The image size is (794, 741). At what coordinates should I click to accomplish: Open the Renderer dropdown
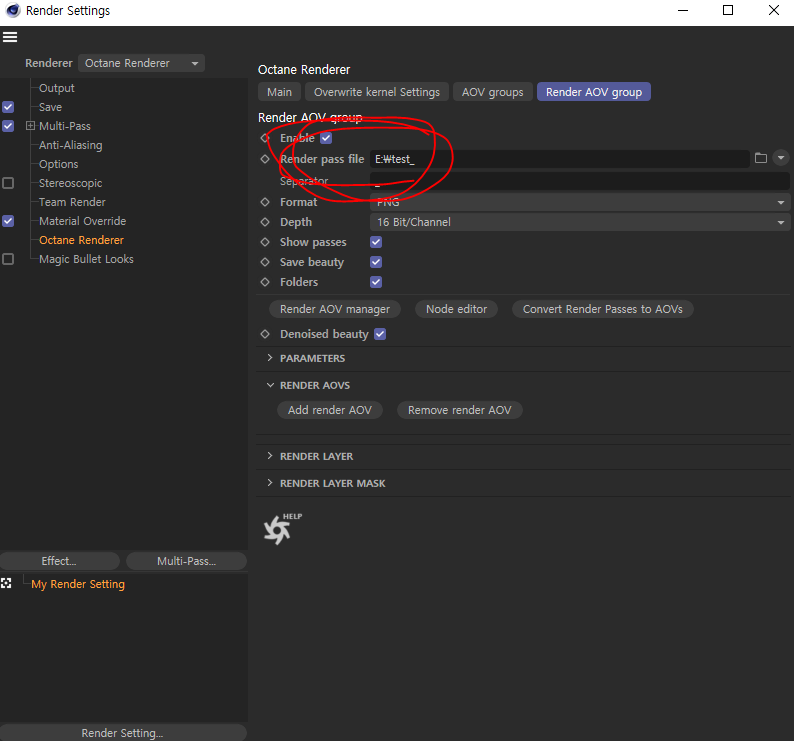141,63
